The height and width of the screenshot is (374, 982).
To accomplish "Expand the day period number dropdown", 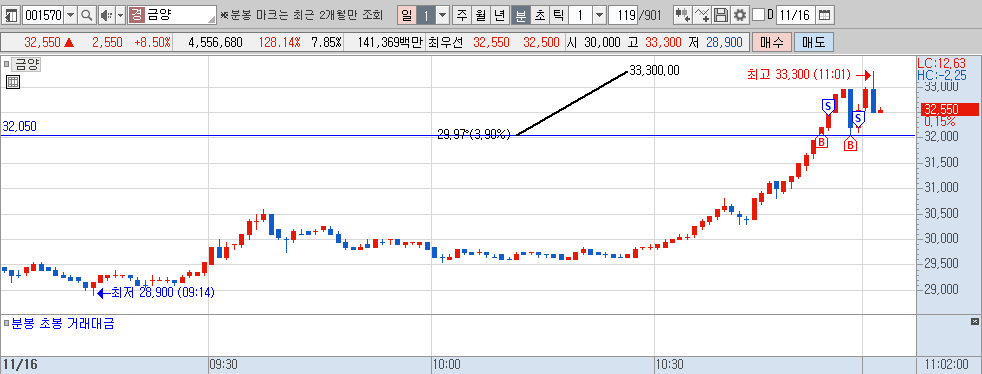I will pyautogui.click(x=442, y=15).
